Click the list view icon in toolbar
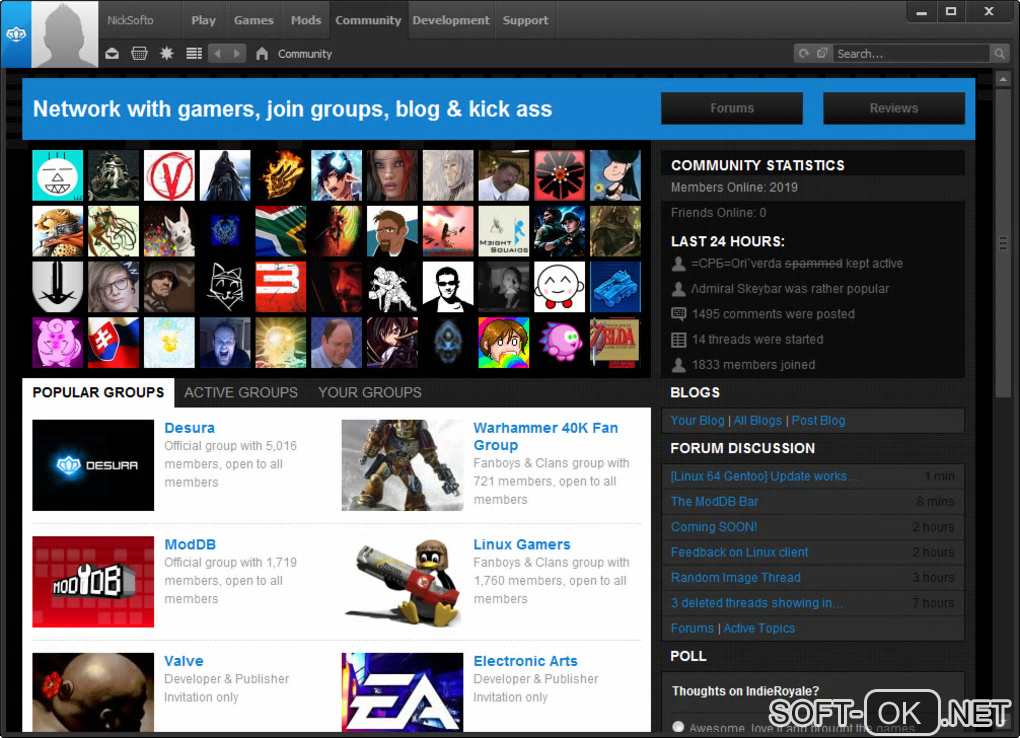Image resolution: width=1020 pixels, height=738 pixels. 194,53
